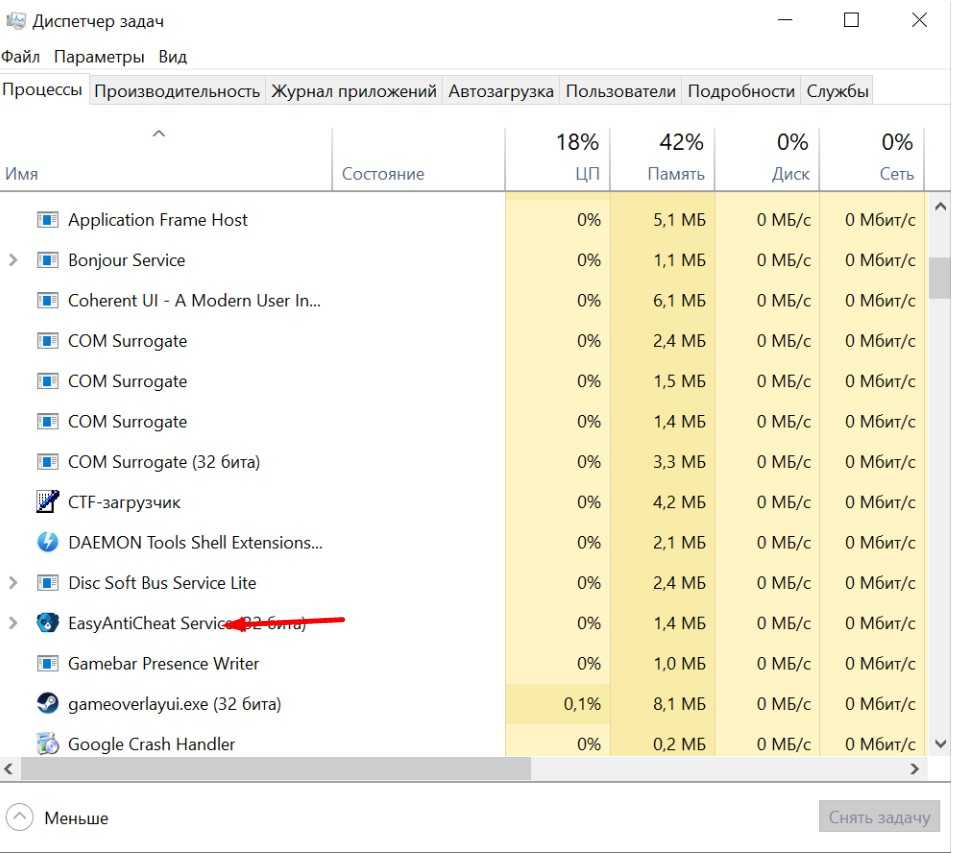This screenshot has width=954, height=853.
Task: Click the horizontal scrollbar right arrow
Action: pos(914,769)
